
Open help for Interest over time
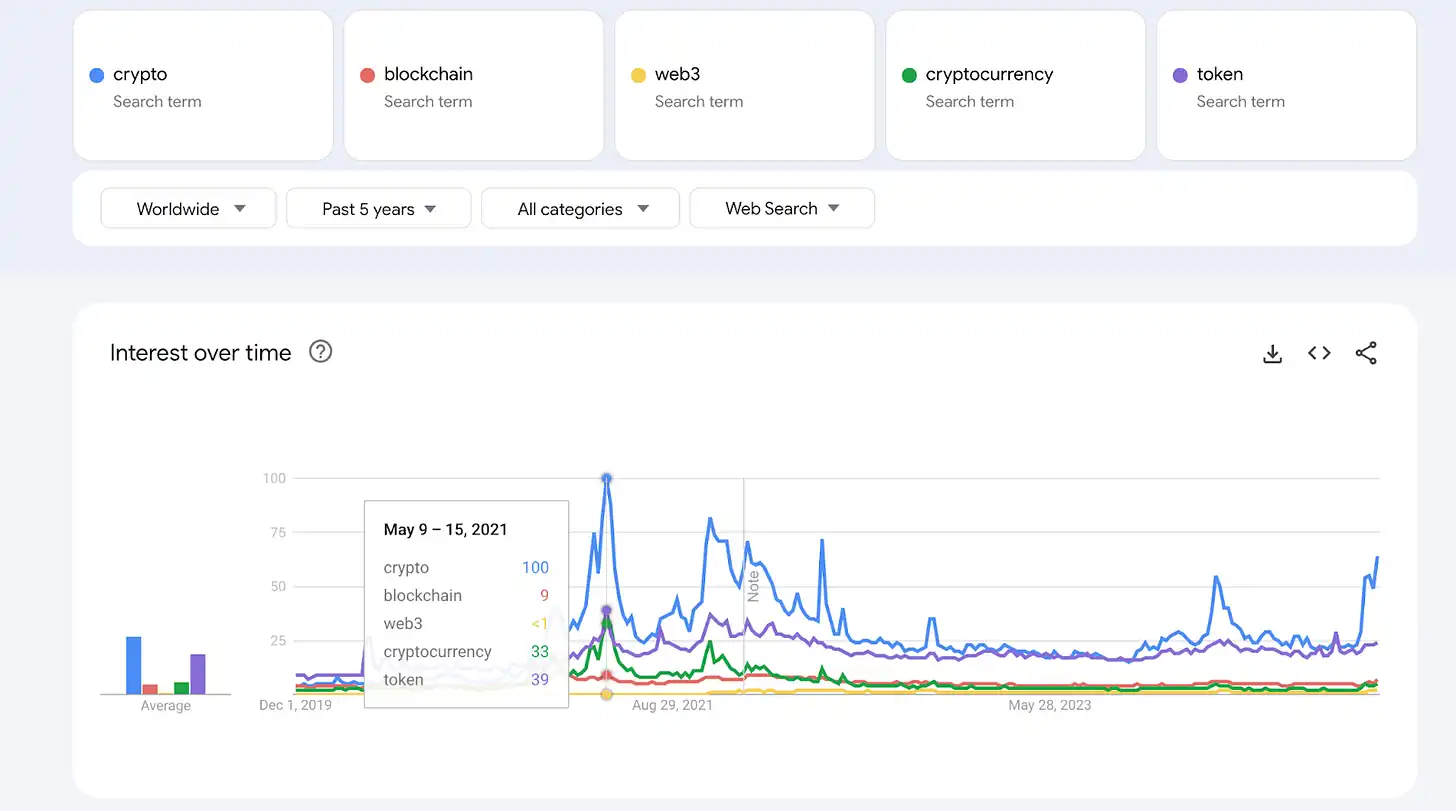coord(320,352)
